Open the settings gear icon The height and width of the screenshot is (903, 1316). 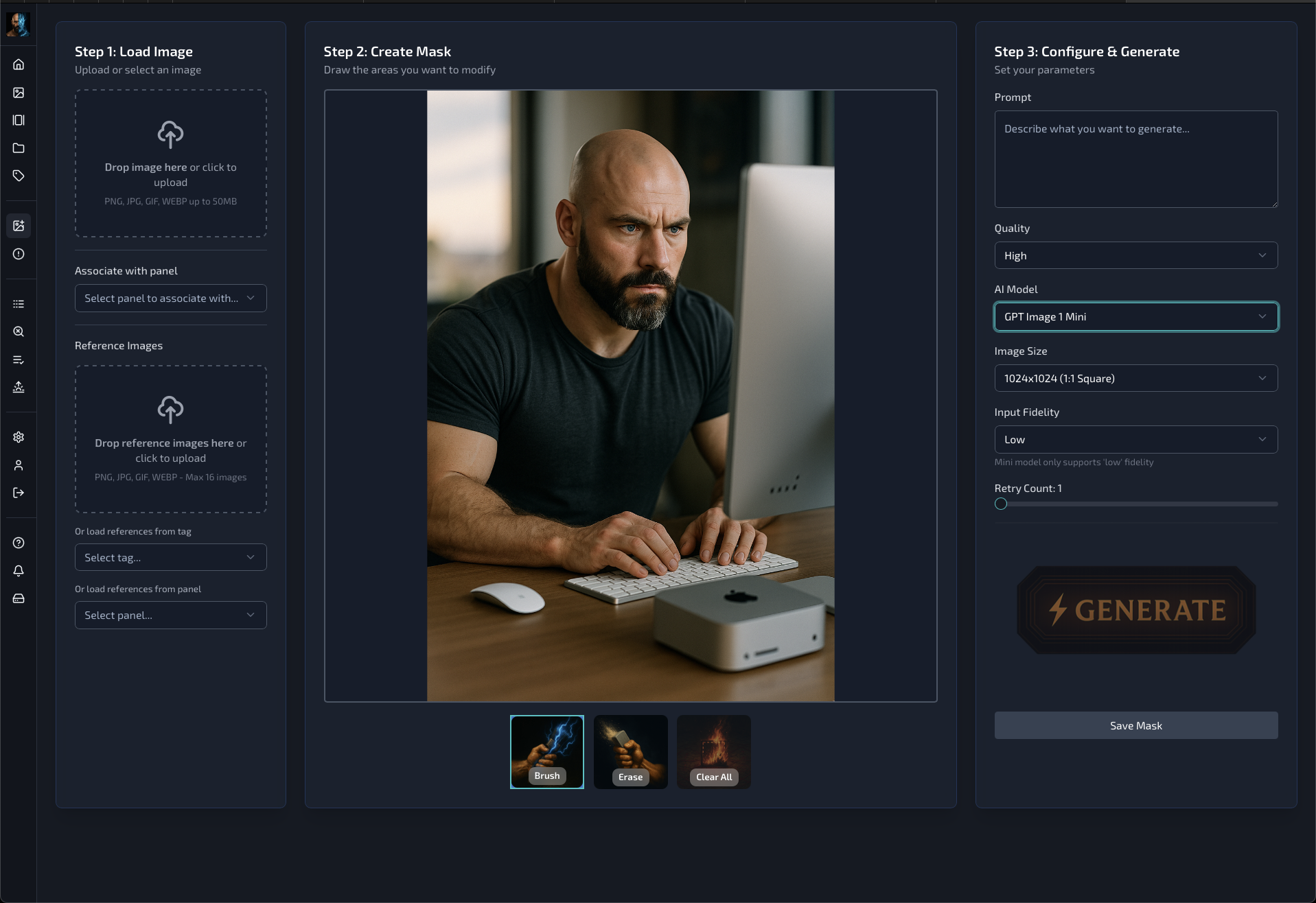coord(19,437)
